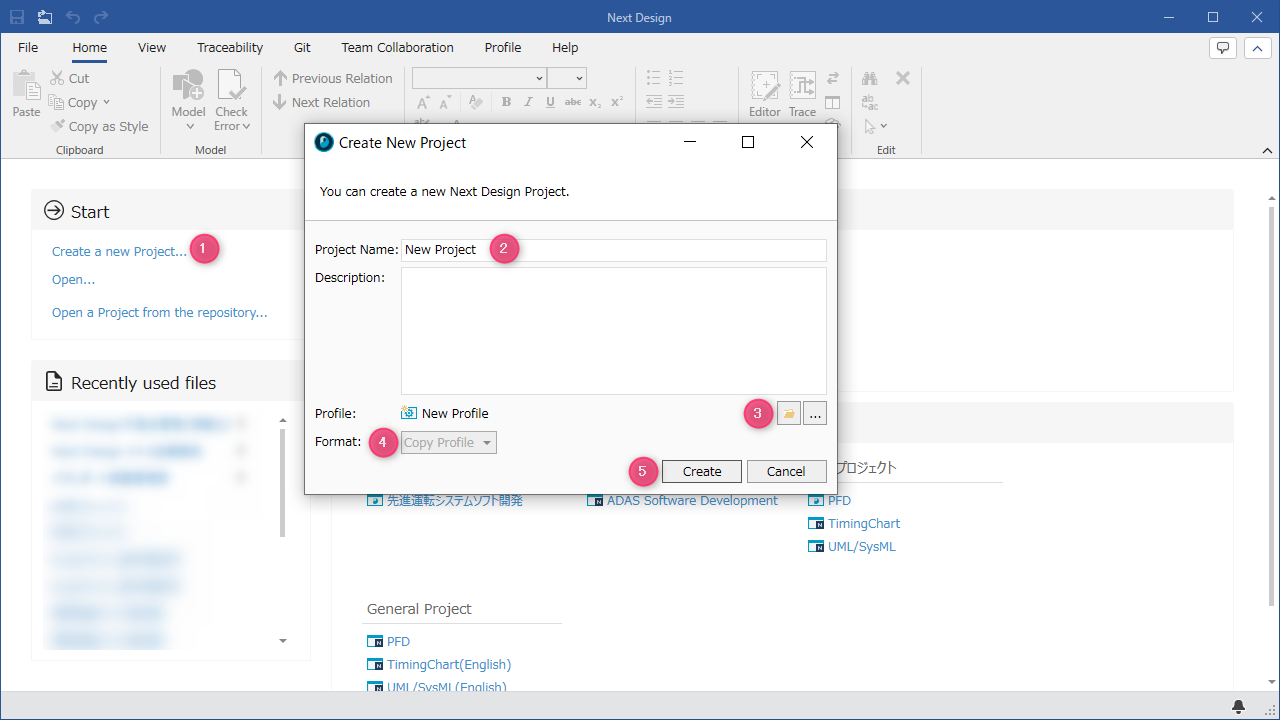The image size is (1280, 720).
Task: Click the recently used files scrollbar
Action: tap(282, 482)
